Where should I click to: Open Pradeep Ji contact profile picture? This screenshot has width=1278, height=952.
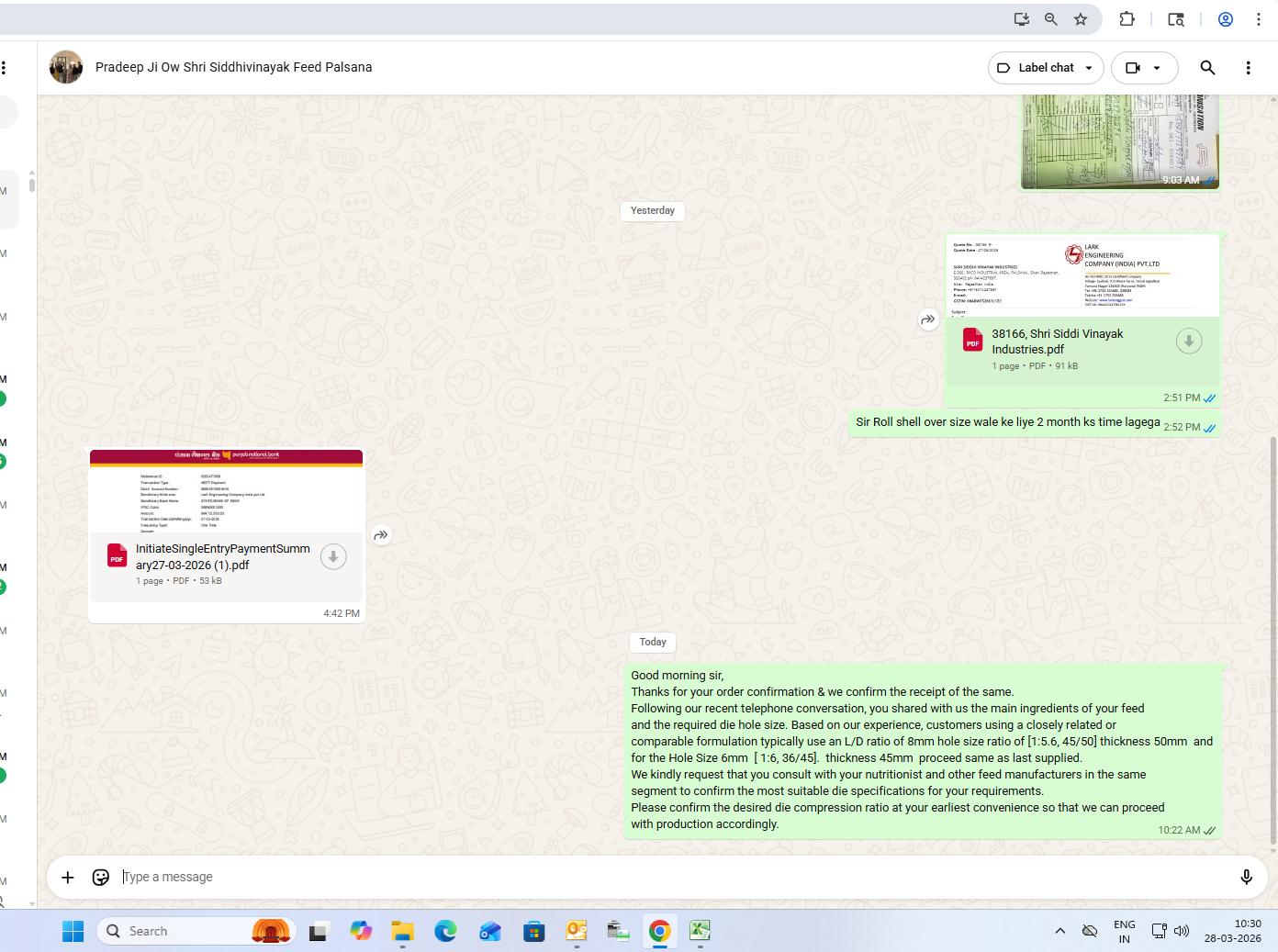pyautogui.click(x=66, y=67)
